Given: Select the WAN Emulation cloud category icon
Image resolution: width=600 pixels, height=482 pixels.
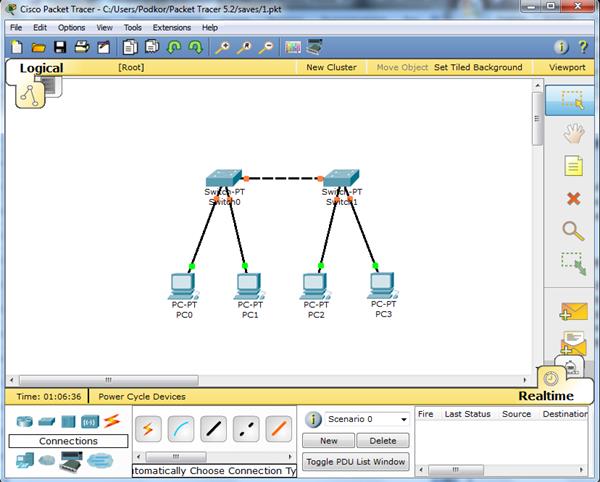Looking at the screenshot, I should pyautogui.click(x=47, y=460).
